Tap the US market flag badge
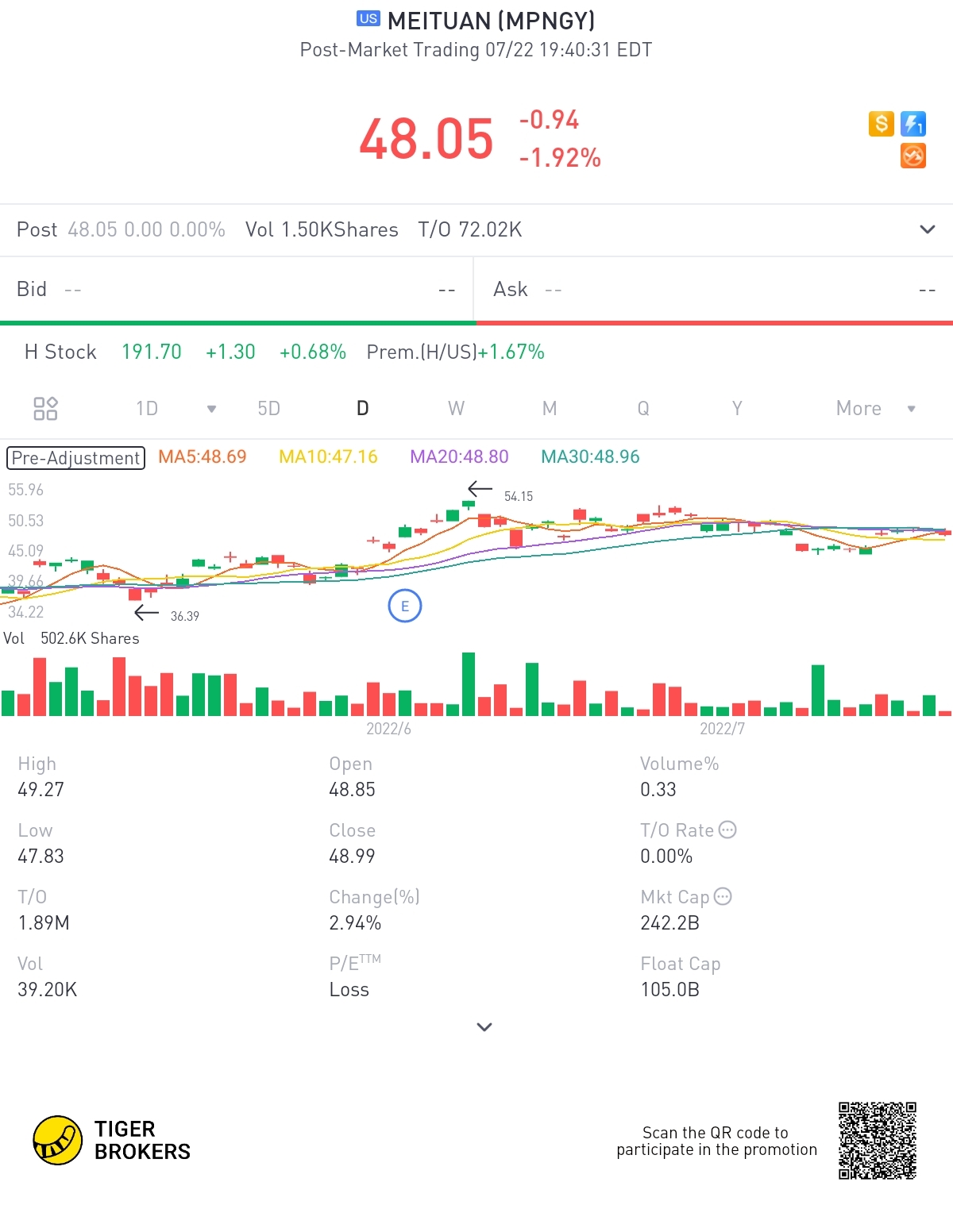953x1232 pixels. pos(368,18)
